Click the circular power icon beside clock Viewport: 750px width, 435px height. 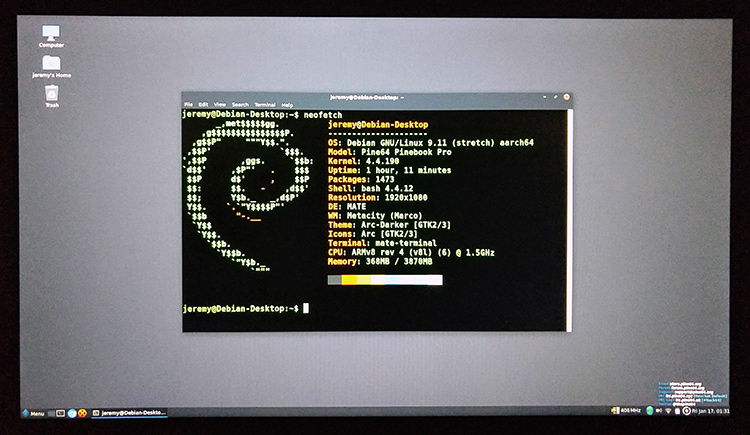(686, 411)
